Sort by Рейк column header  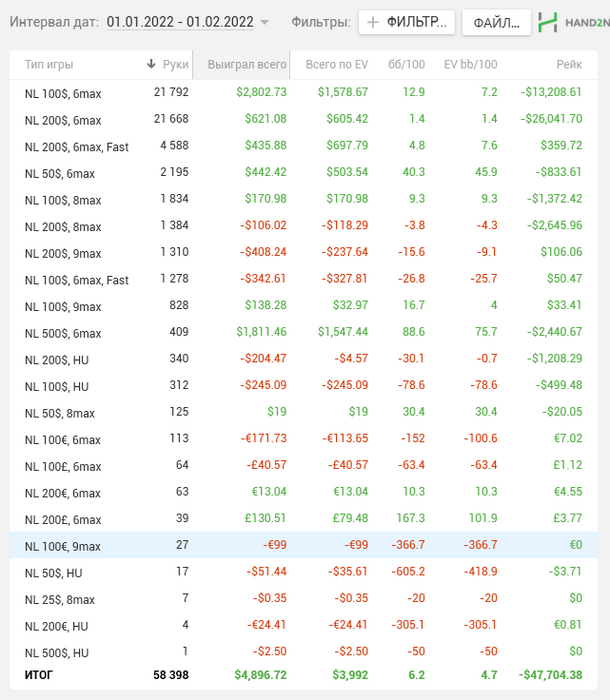pos(569,65)
